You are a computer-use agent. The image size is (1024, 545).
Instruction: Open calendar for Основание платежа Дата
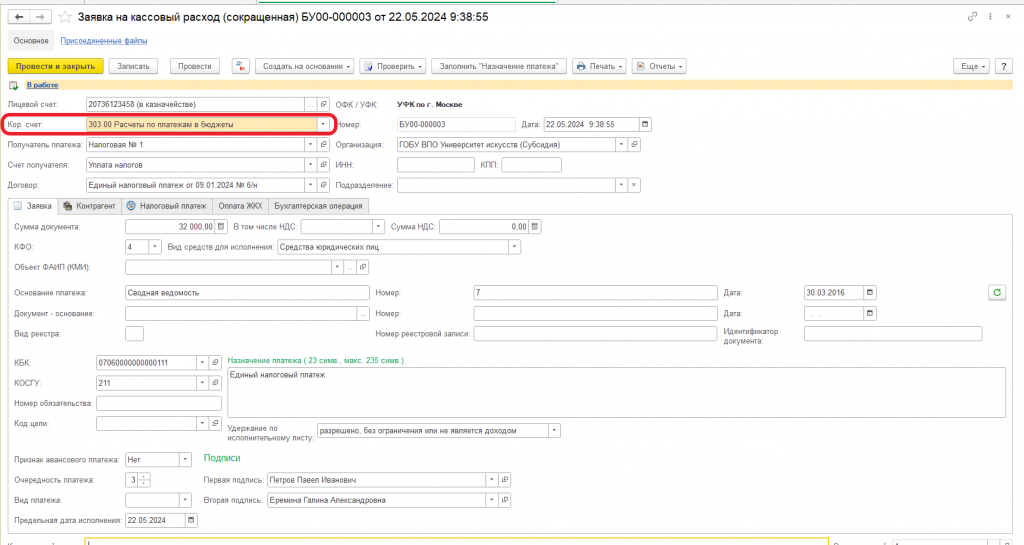click(870, 292)
